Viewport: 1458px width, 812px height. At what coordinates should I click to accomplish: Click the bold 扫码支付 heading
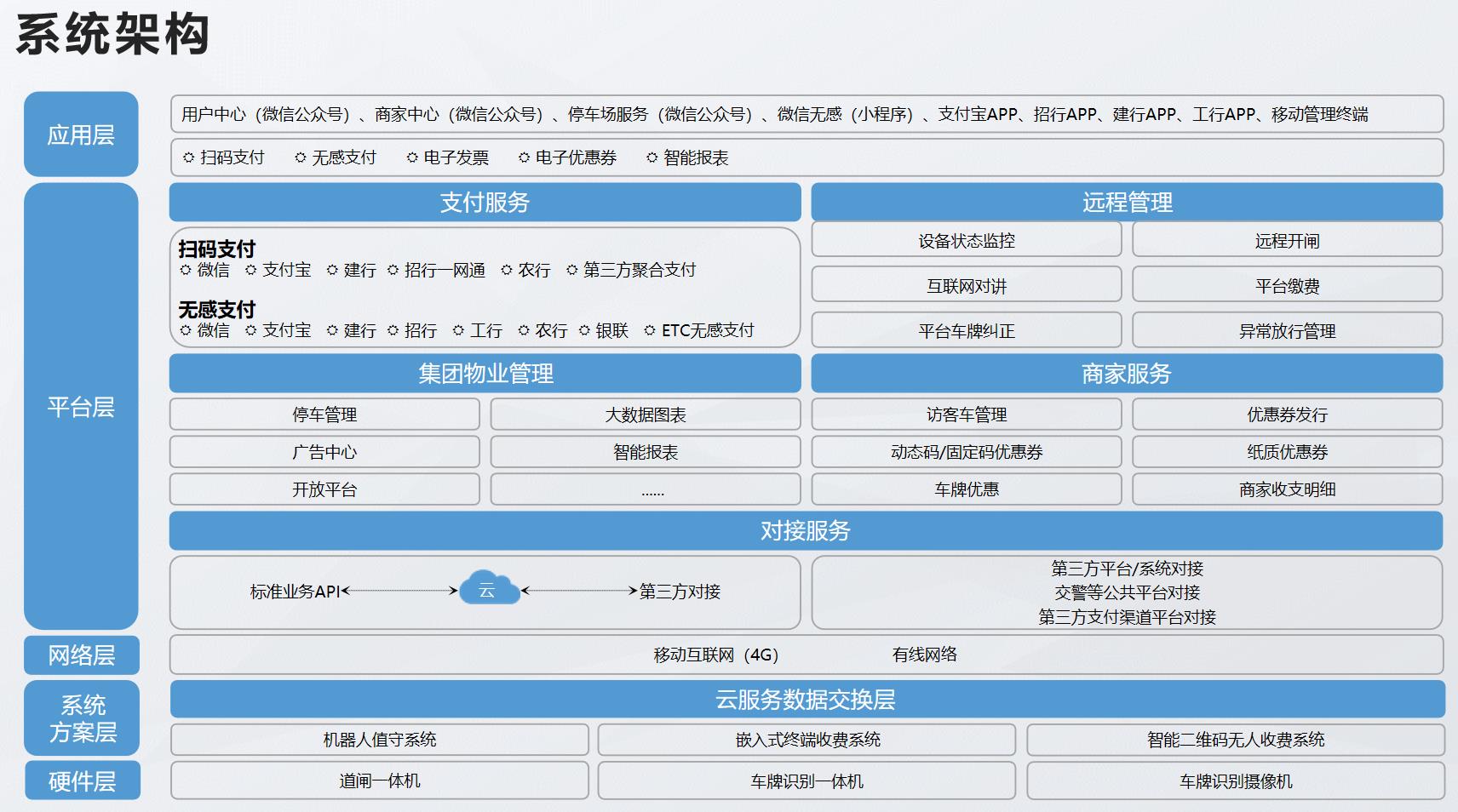point(216,249)
